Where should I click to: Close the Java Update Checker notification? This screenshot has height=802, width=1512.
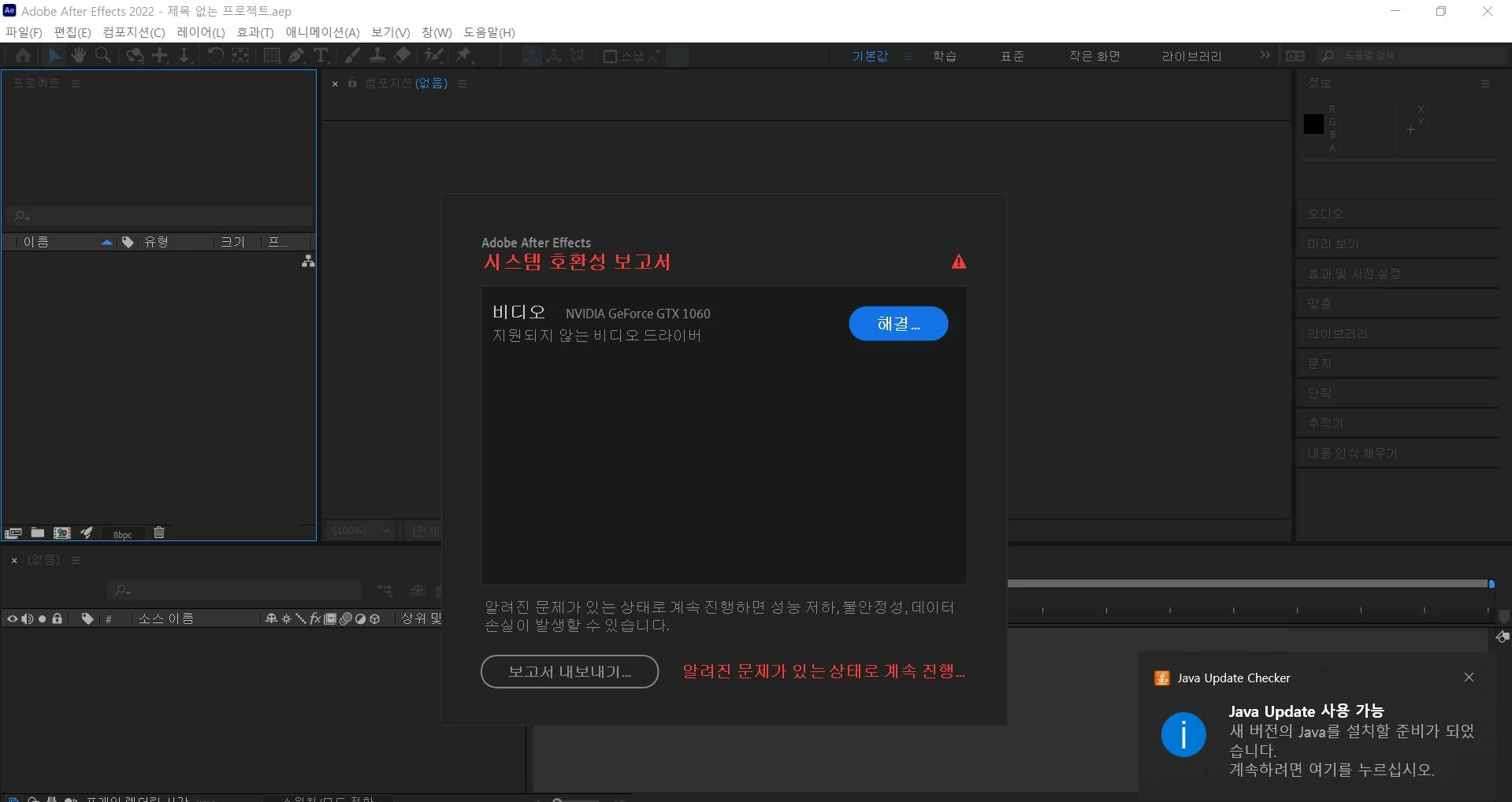(x=1469, y=678)
